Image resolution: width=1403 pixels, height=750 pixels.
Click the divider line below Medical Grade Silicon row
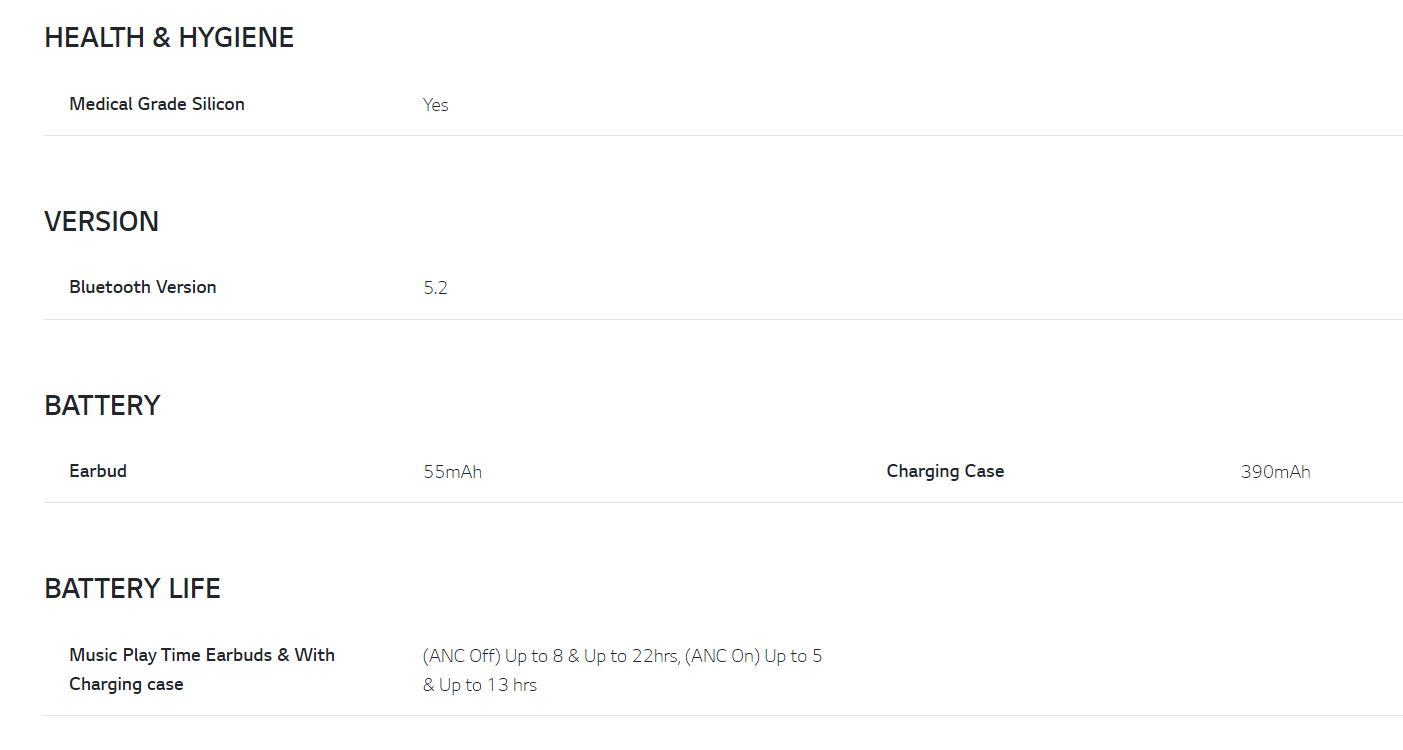(x=722, y=136)
